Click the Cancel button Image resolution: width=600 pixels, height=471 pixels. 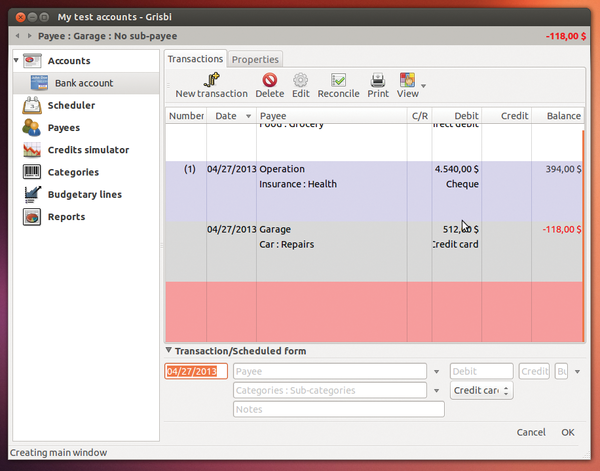(531, 432)
